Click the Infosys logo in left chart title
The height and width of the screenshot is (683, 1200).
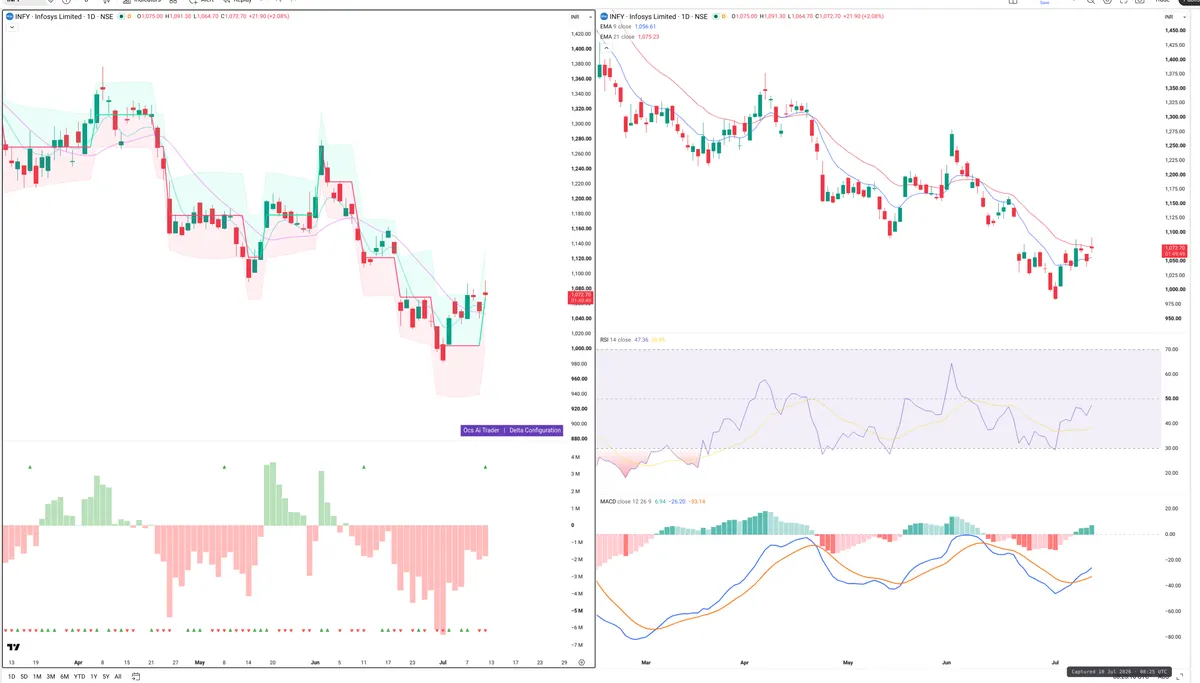(x=10, y=17)
